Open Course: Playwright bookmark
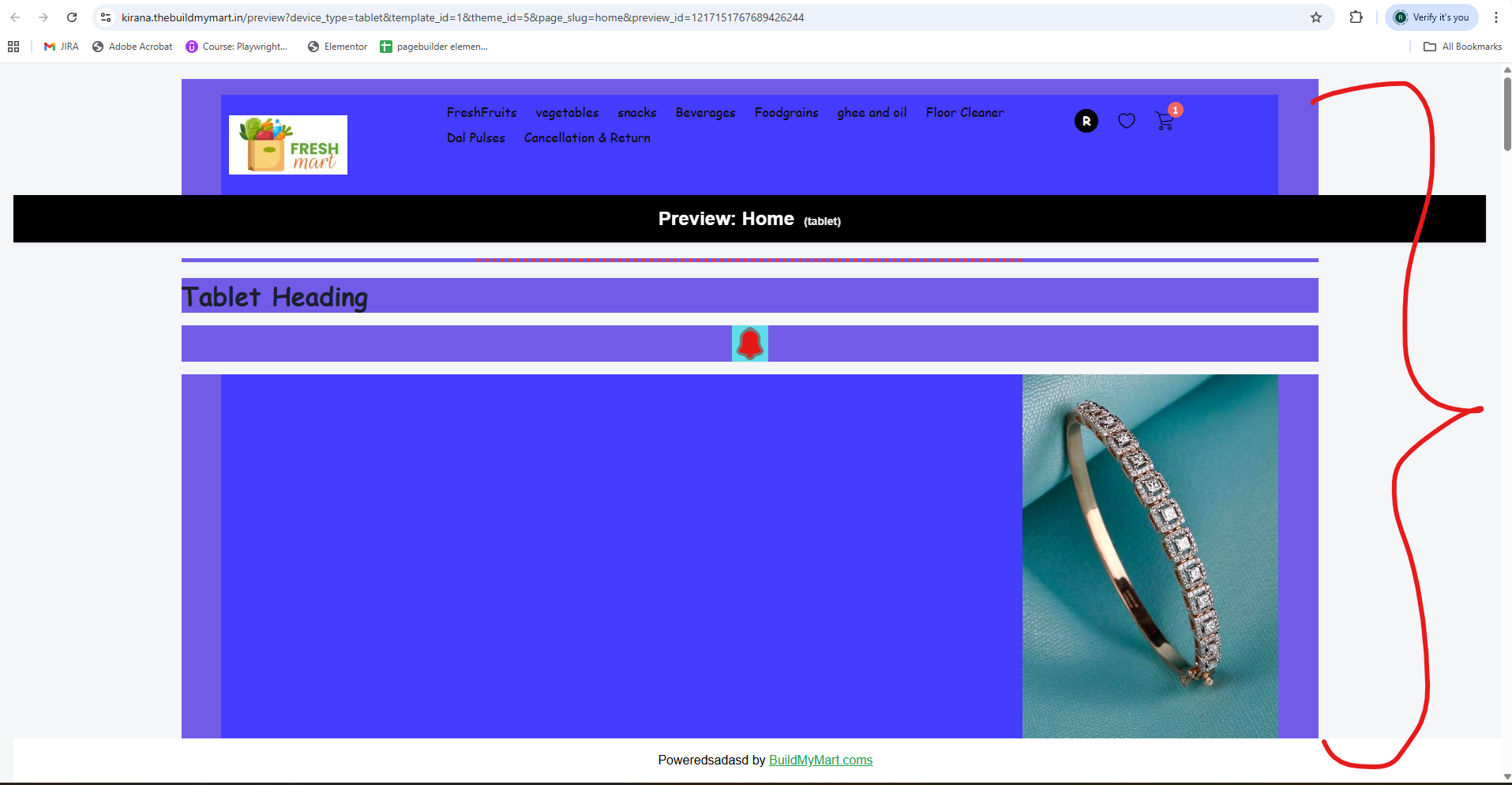 (x=237, y=47)
